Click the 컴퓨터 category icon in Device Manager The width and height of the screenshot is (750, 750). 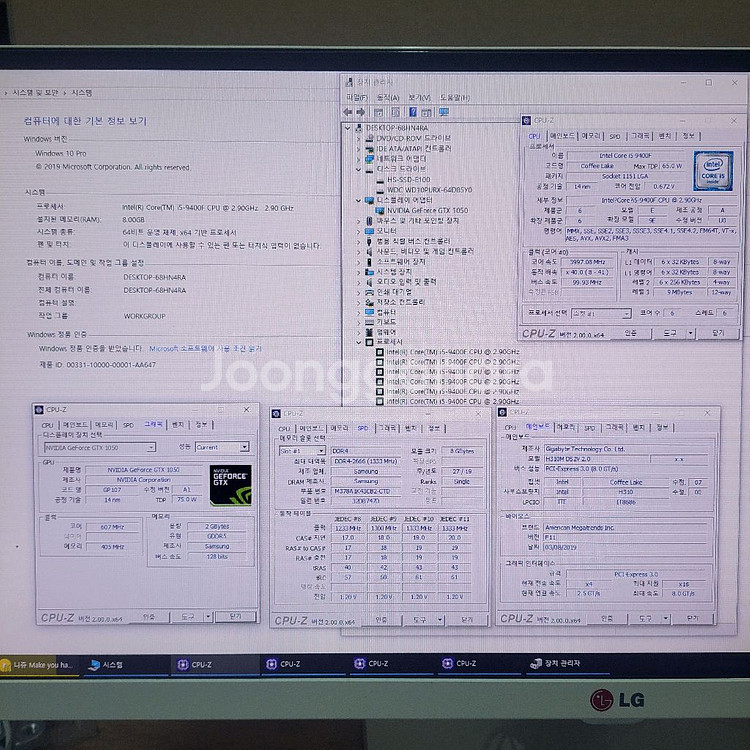[x=369, y=312]
